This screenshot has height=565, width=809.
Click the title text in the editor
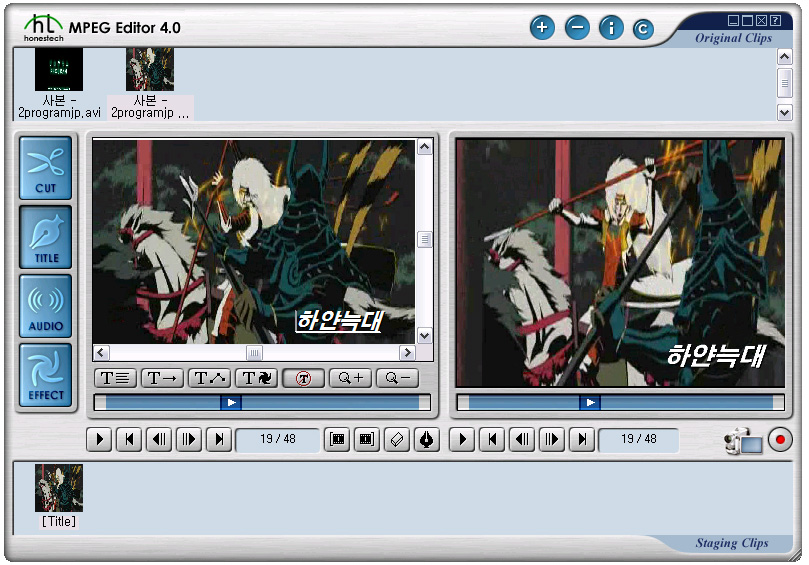(x=339, y=321)
